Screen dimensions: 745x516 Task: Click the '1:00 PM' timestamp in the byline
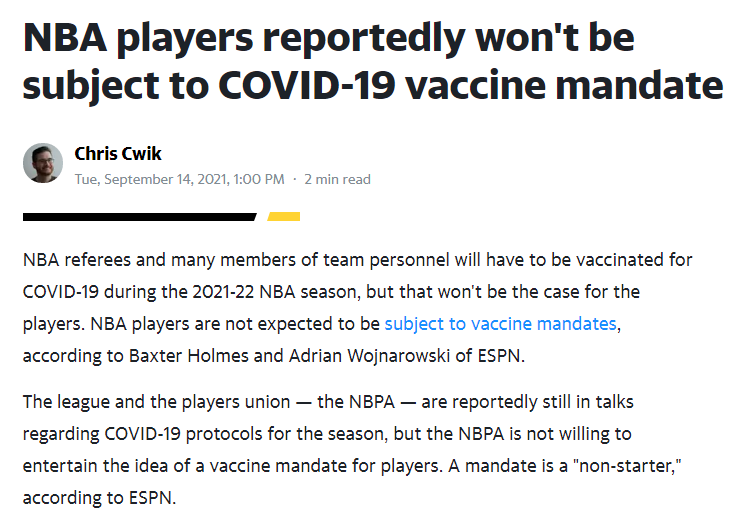259,179
